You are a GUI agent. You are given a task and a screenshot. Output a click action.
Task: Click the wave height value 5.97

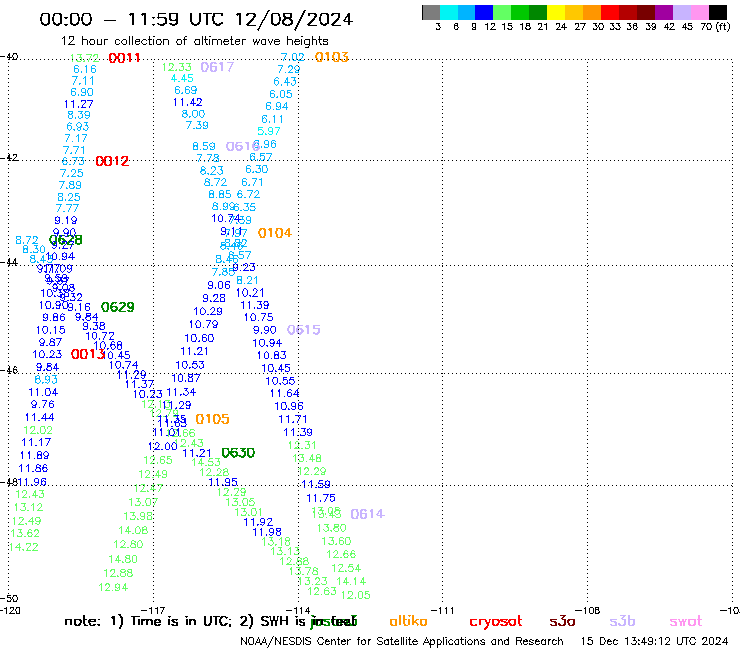tap(269, 131)
